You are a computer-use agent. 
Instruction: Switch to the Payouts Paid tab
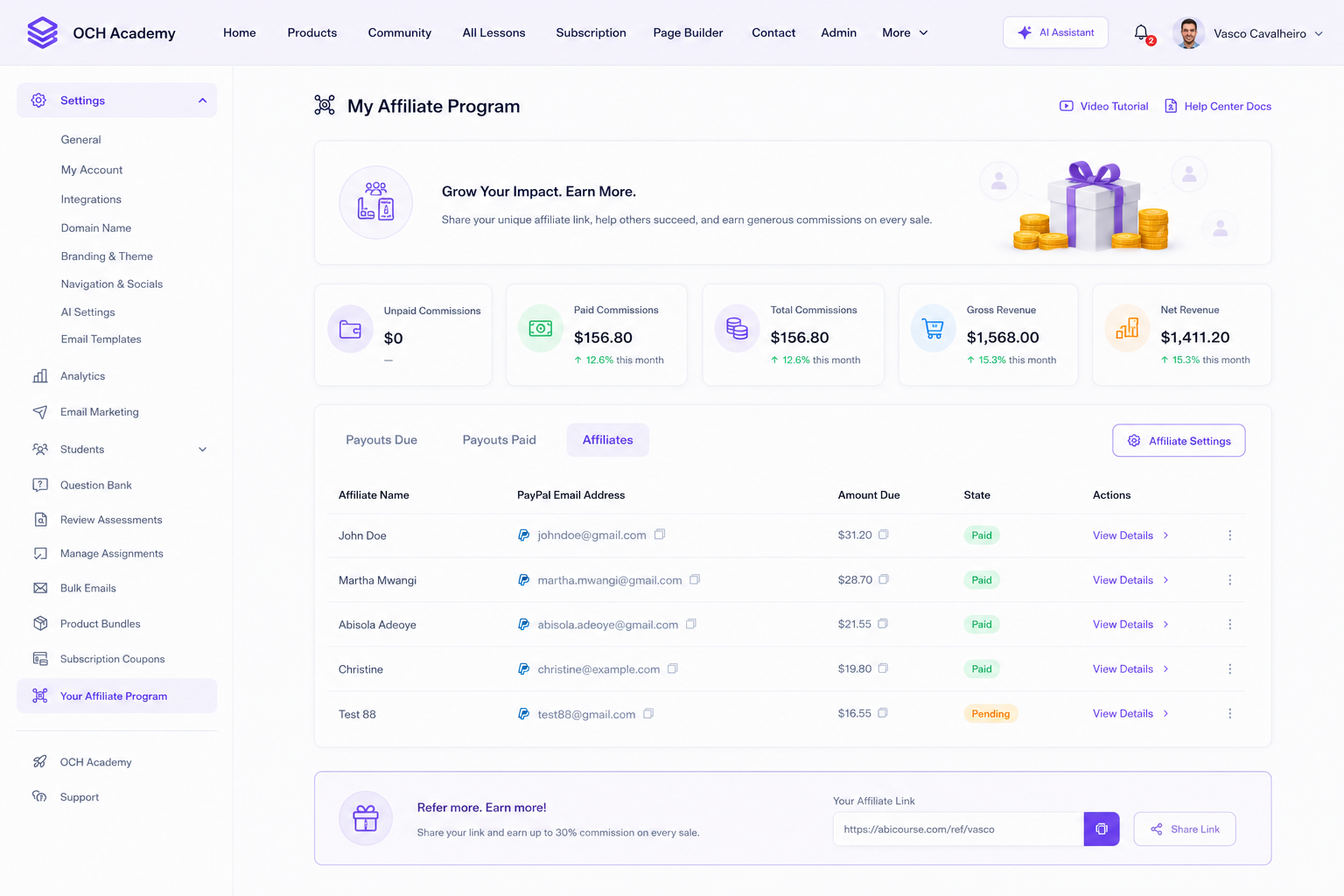[x=500, y=440]
